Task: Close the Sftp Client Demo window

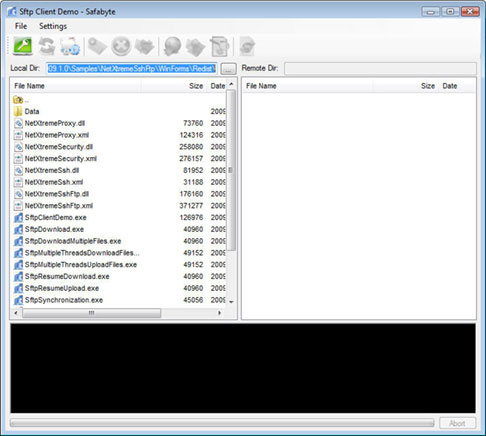Action: [x=470, y=12]
